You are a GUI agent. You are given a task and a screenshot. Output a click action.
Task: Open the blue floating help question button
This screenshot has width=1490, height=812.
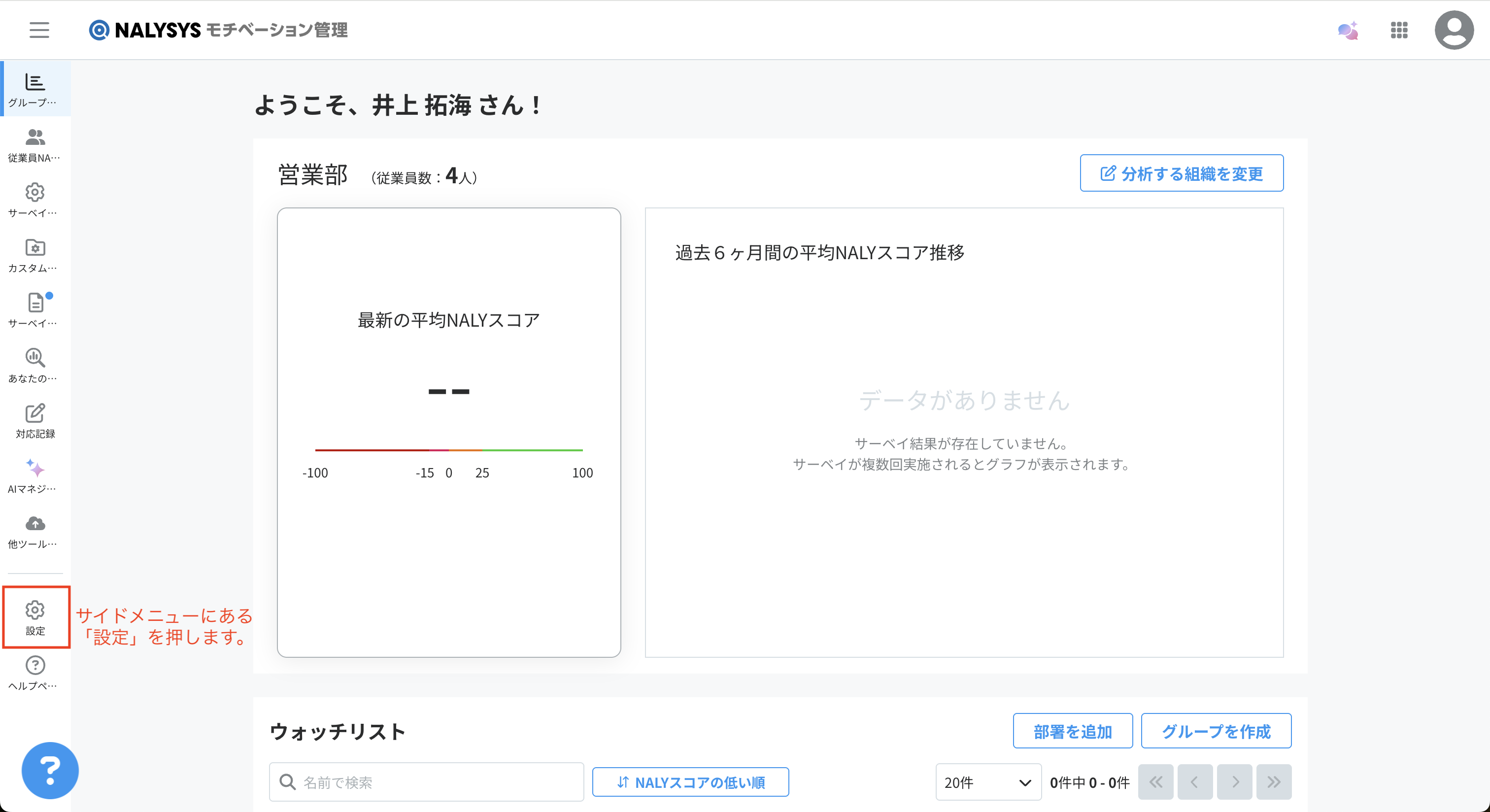[x=50, y=770]
